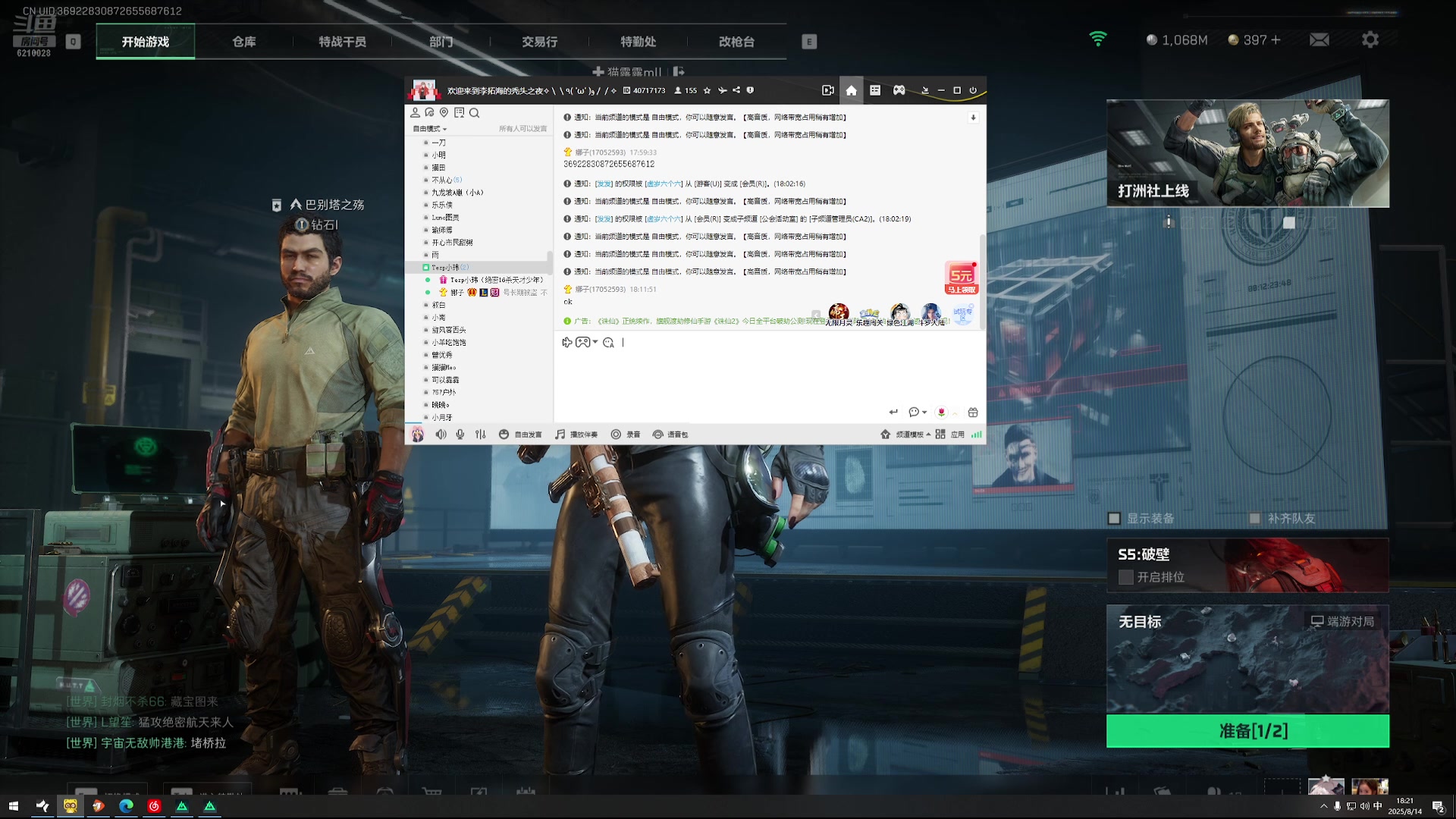Open the video live icon in YY title bar
The height and width of the screenshot is (819, 1456).
[x=828, y=90]
